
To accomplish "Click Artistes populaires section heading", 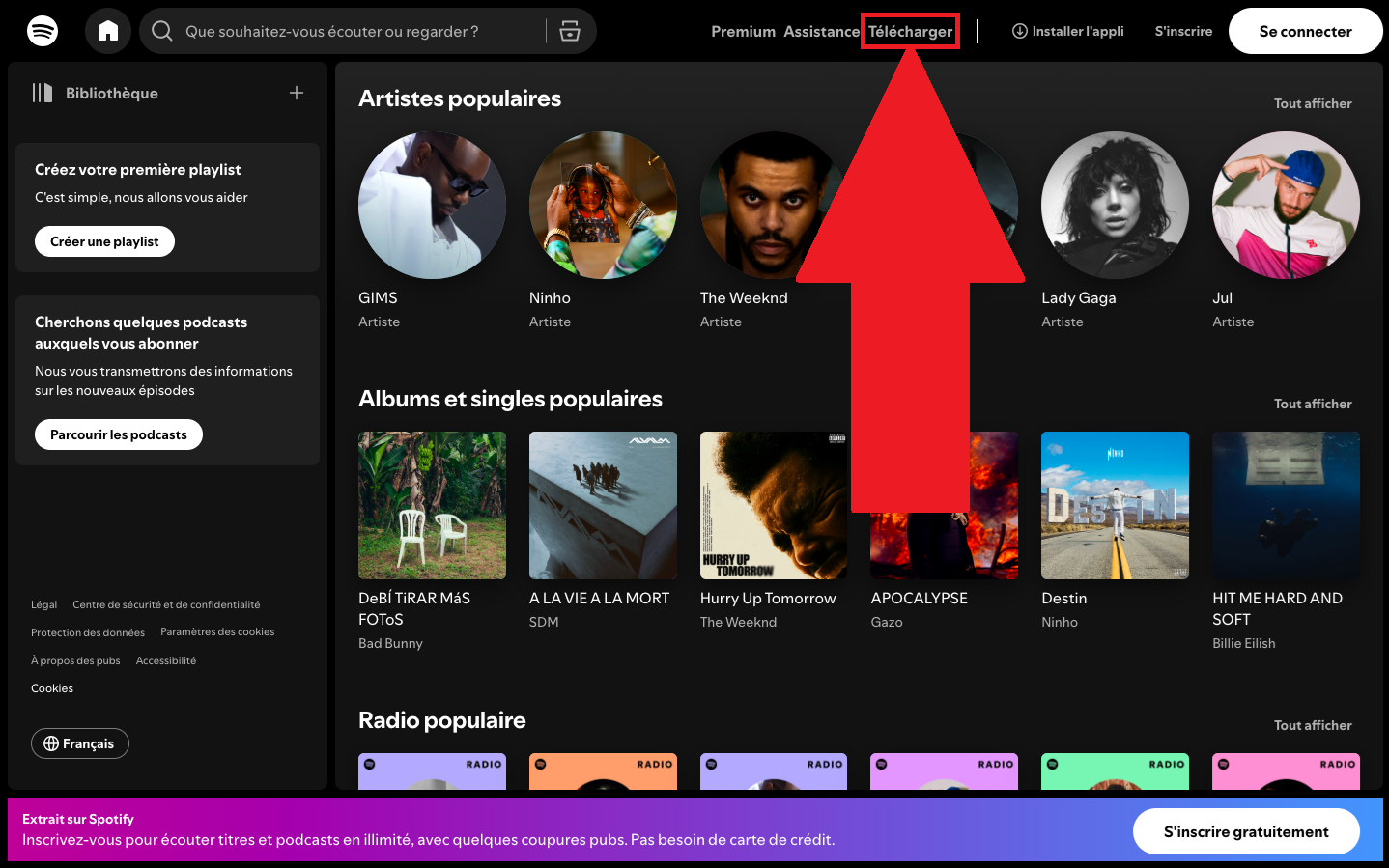I will click(460, 98).
